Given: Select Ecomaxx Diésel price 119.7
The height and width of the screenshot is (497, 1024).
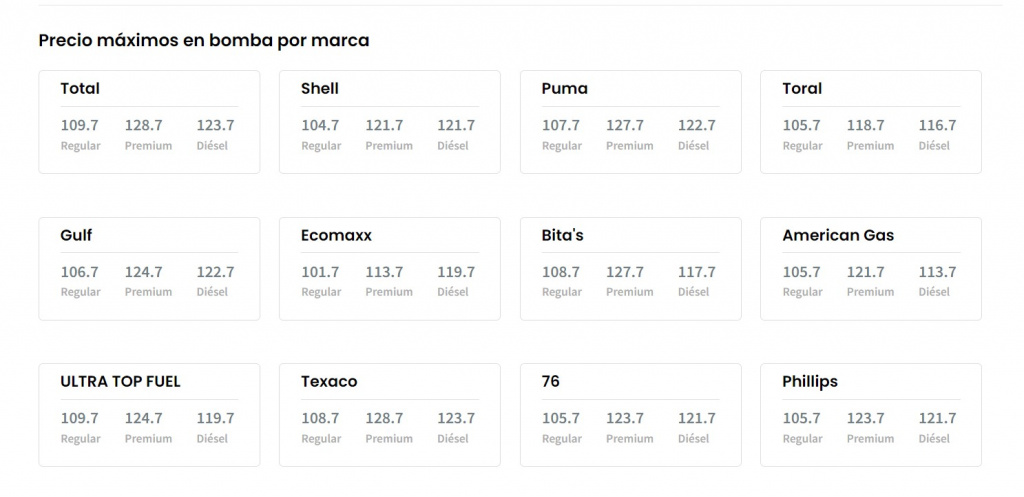Looking at the screenshot, I should pos(456,271).
